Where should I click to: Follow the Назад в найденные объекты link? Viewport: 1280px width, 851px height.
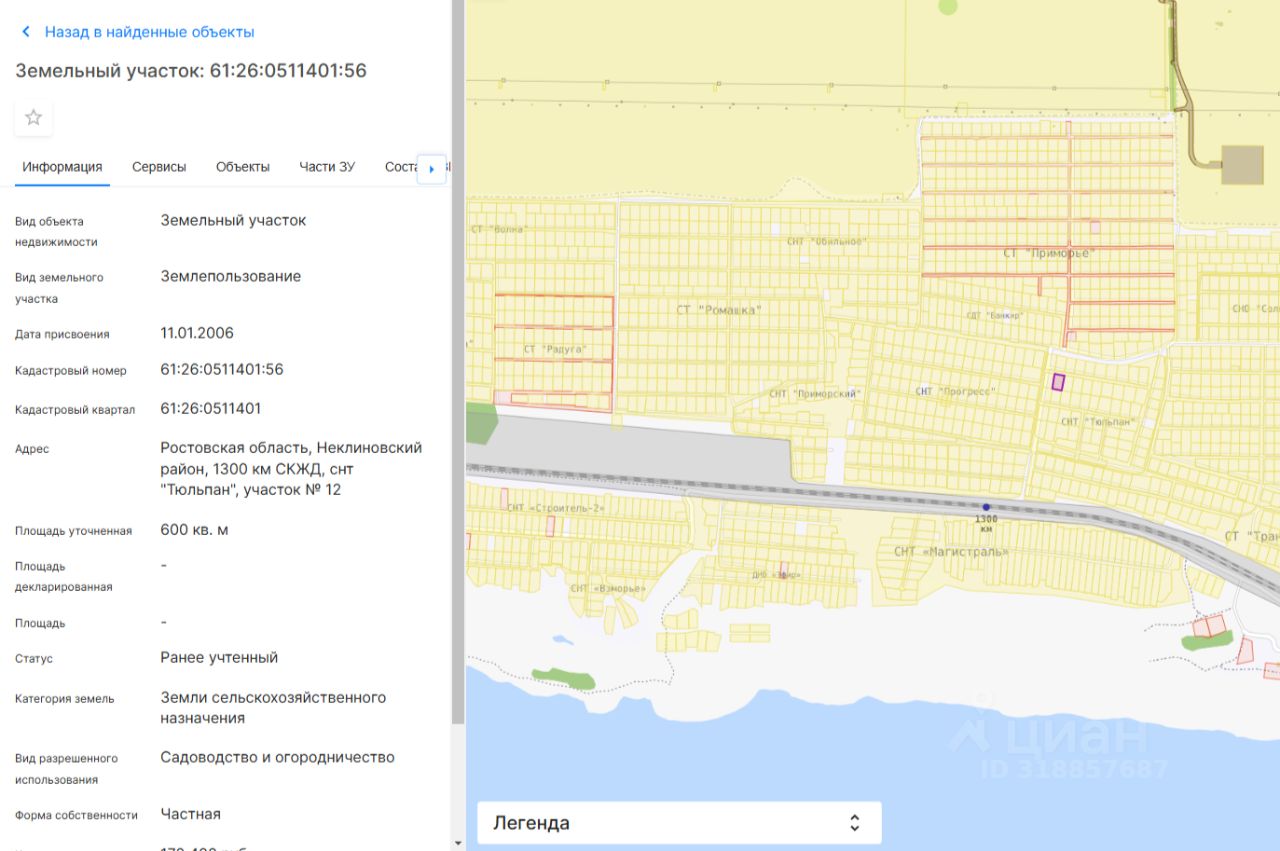coord(150,32)
